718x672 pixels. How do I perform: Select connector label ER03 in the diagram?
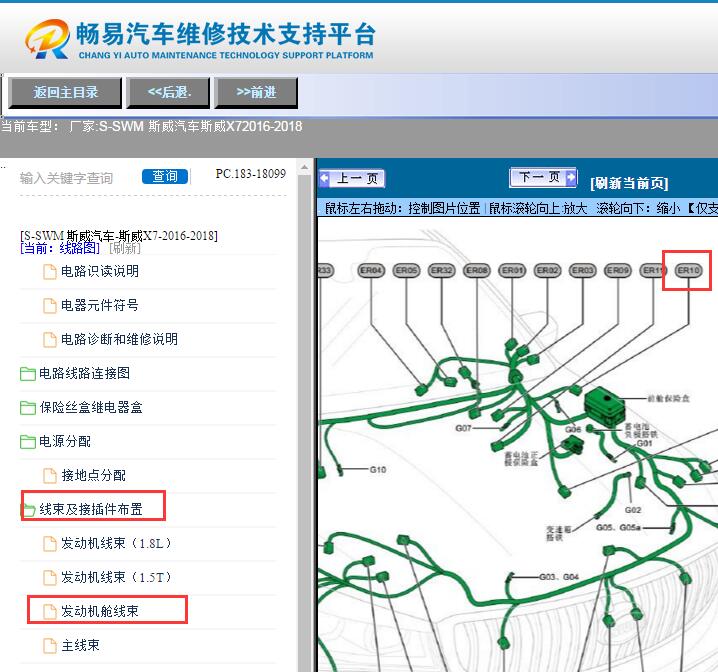point(582,270)
